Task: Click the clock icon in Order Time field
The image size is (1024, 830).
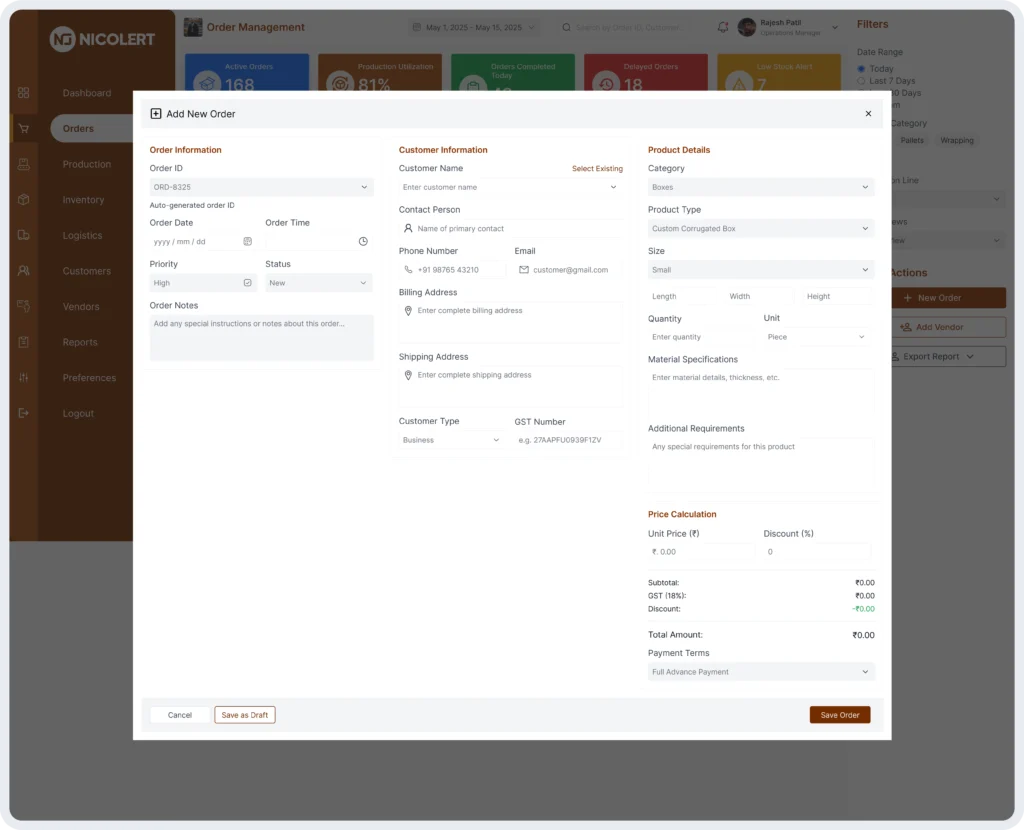Action: [x=363, y=241]
